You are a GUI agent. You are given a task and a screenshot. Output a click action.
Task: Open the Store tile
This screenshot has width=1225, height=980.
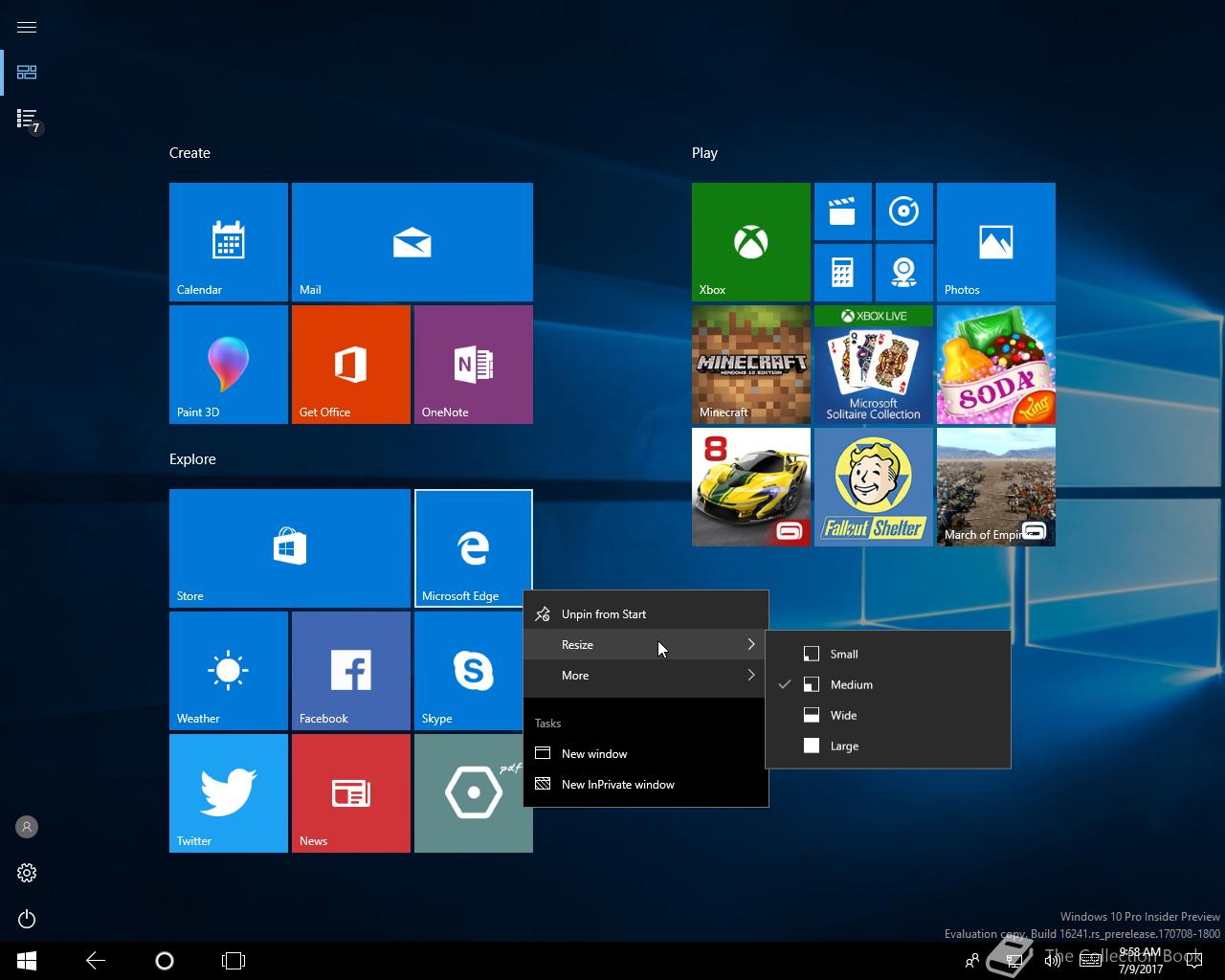point(290,548)
